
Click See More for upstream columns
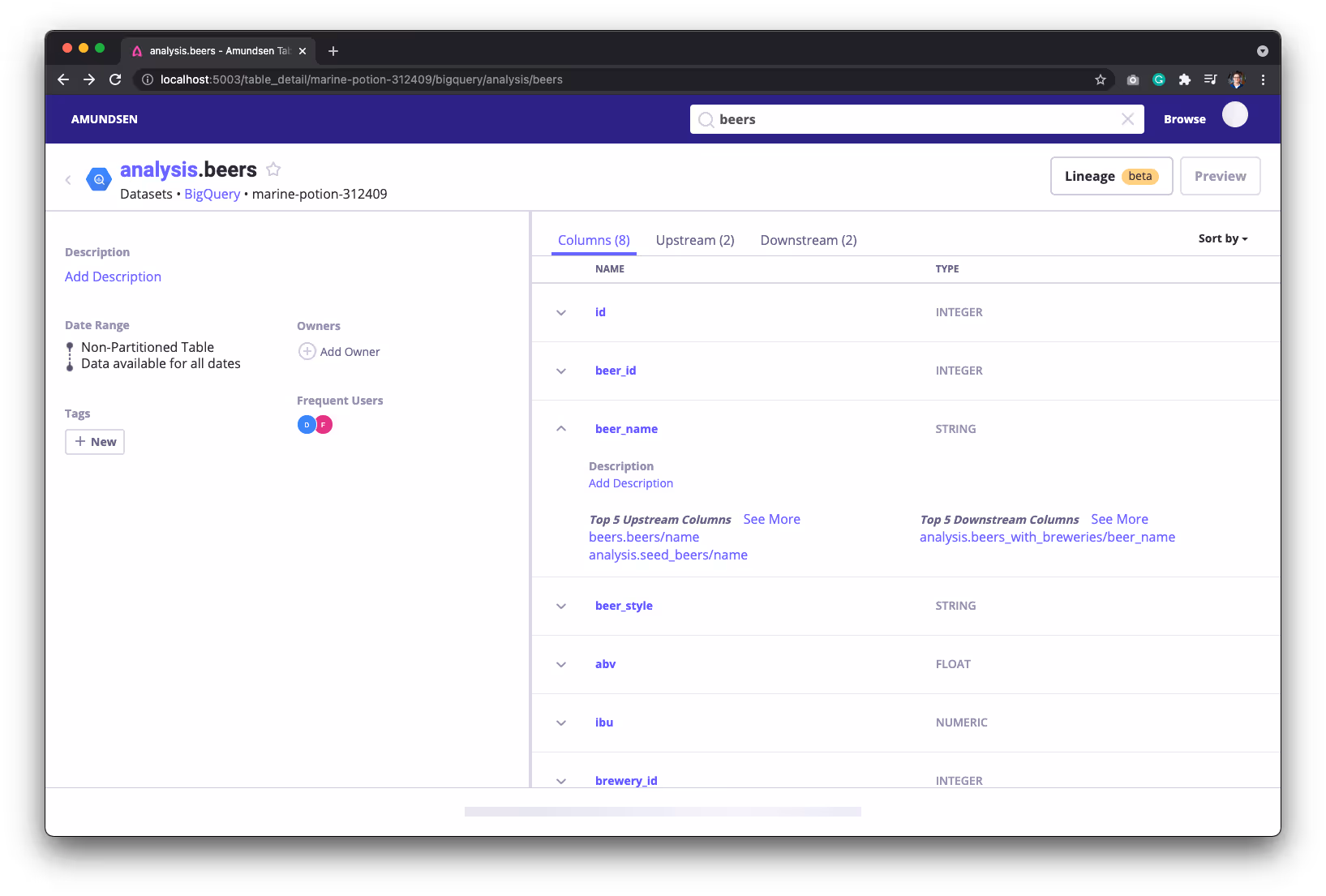point(771,519)
